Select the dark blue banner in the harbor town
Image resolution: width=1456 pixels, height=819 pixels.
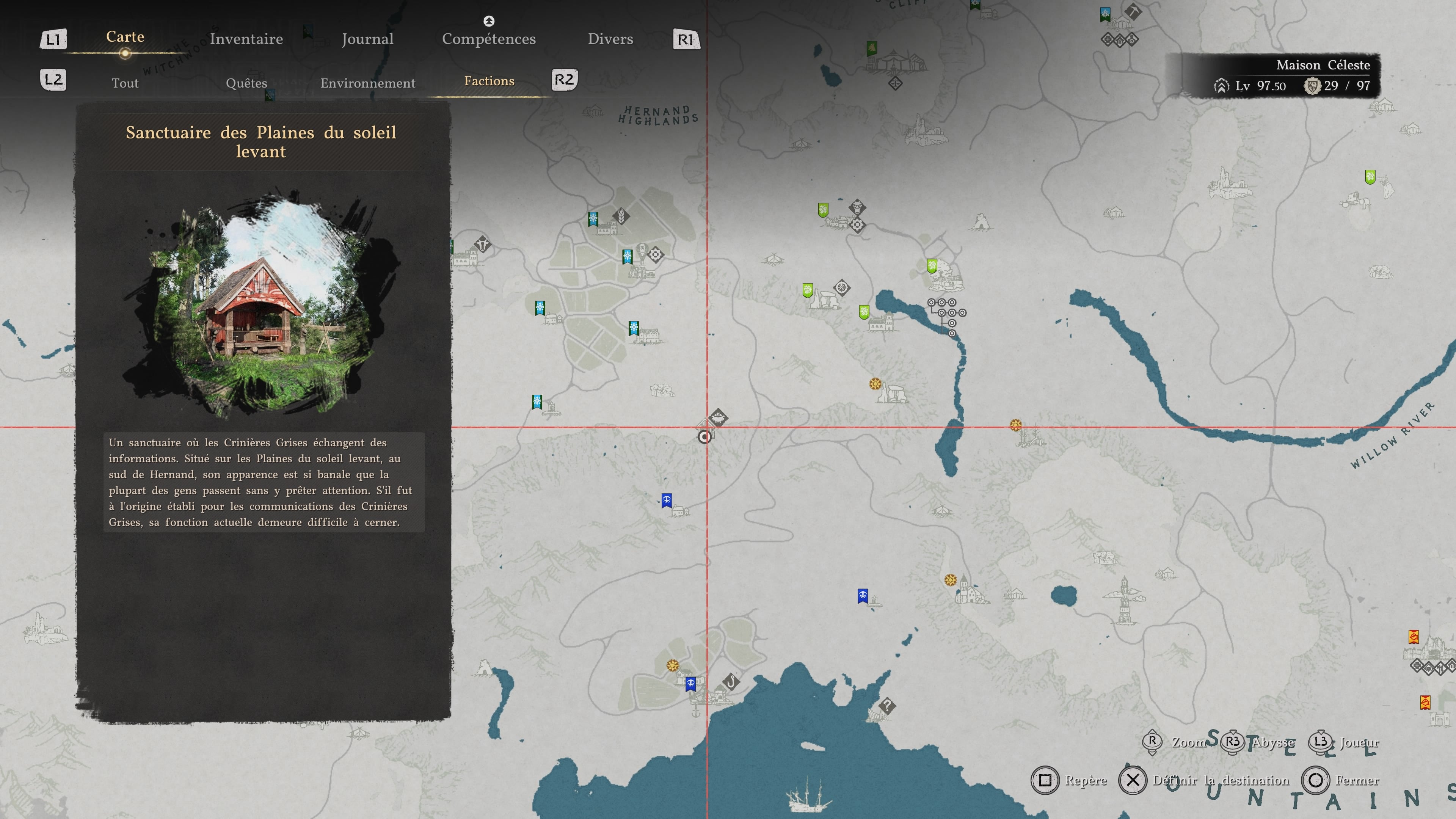pyautogui.click(x=690, y=684)
